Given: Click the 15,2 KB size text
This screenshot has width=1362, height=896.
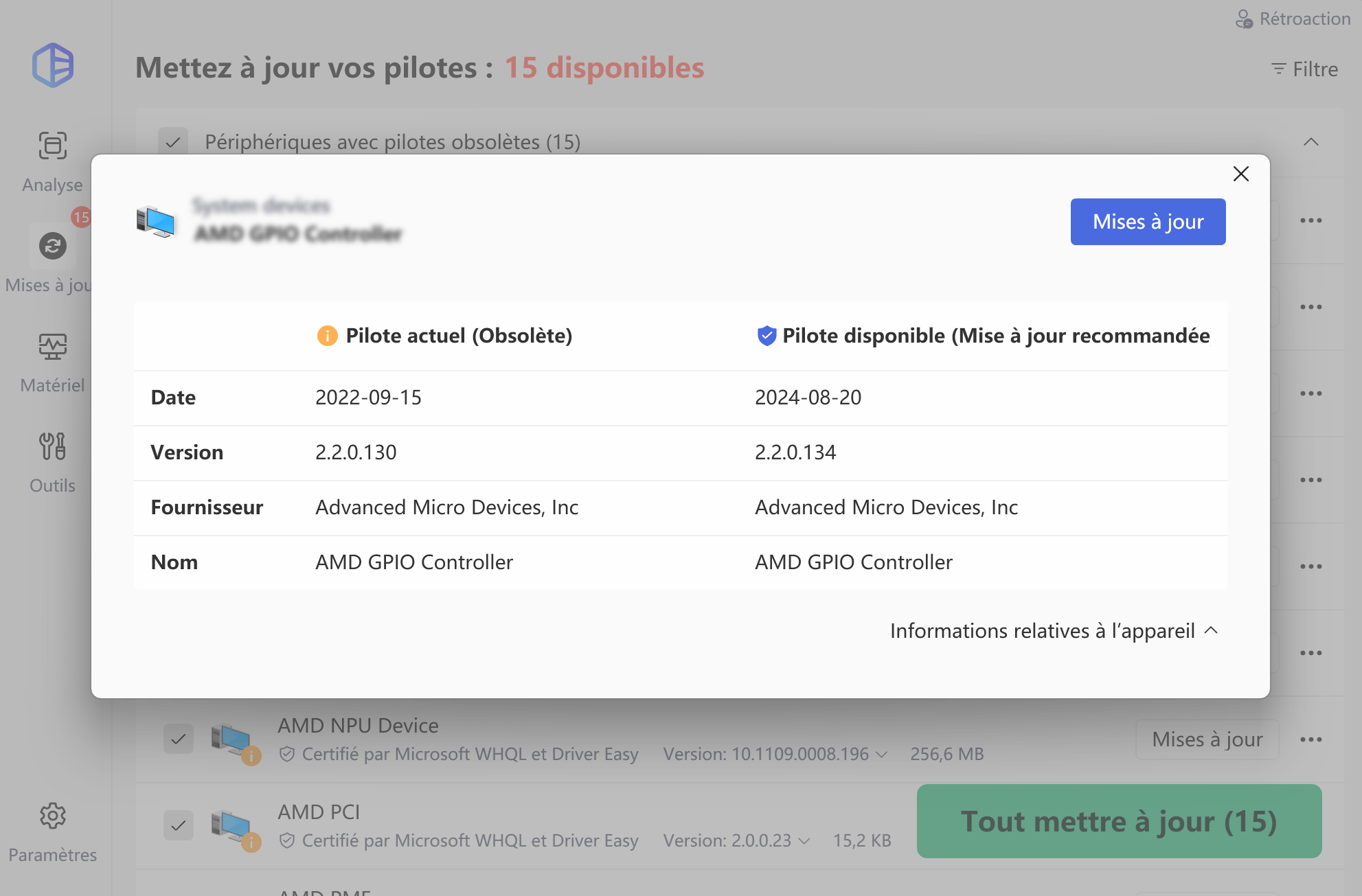Looking at the screenshot, I should click(x=862, y=840).
